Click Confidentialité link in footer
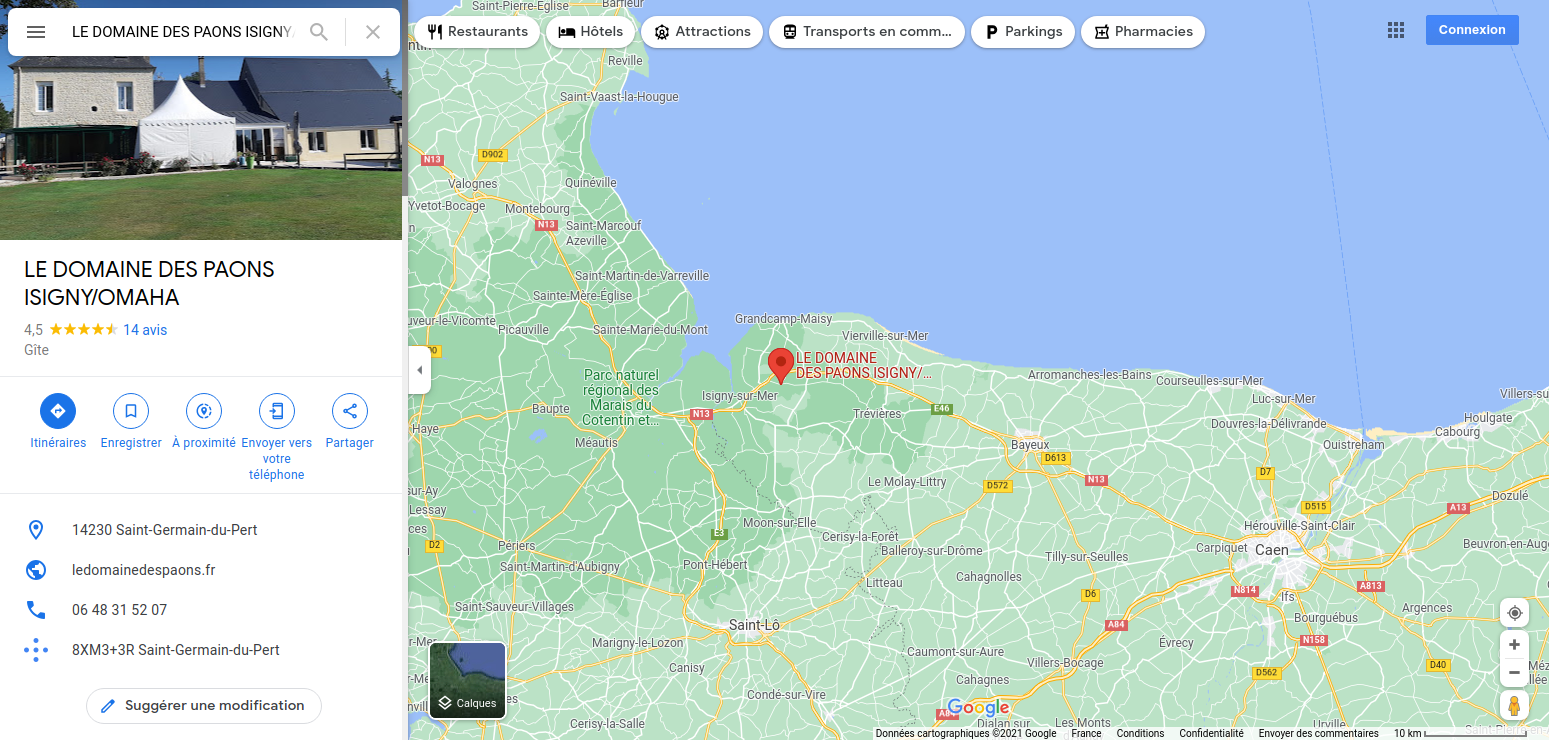This screenshot has width=1549, height=740. point(1211,733)
